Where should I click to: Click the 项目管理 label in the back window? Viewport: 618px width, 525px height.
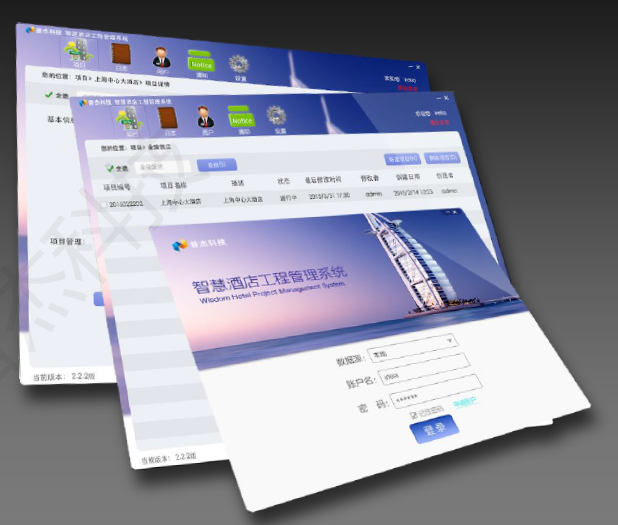[x=67, y=241]
